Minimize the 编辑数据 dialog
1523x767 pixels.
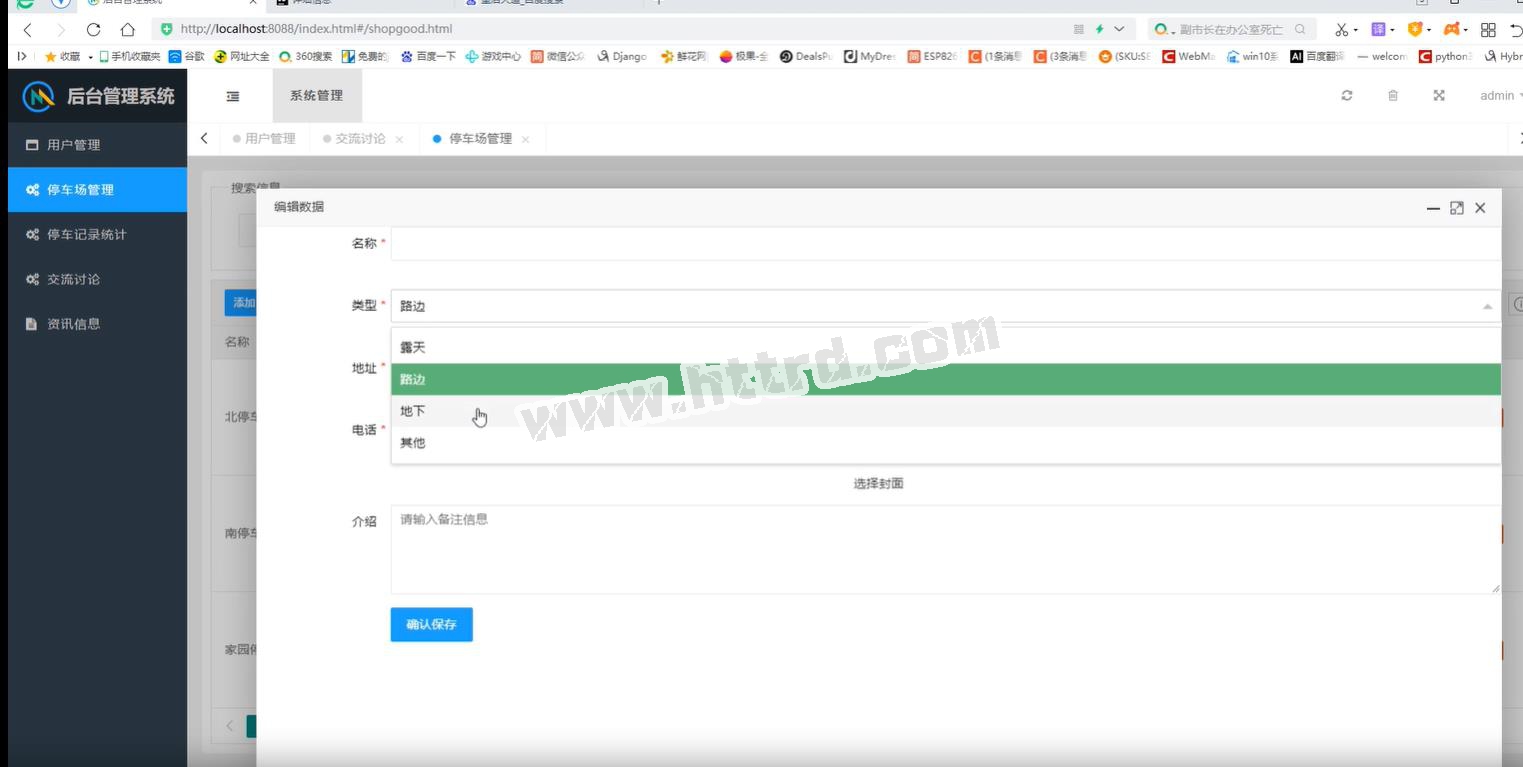pyautogui.click(x=1433, y=208)
